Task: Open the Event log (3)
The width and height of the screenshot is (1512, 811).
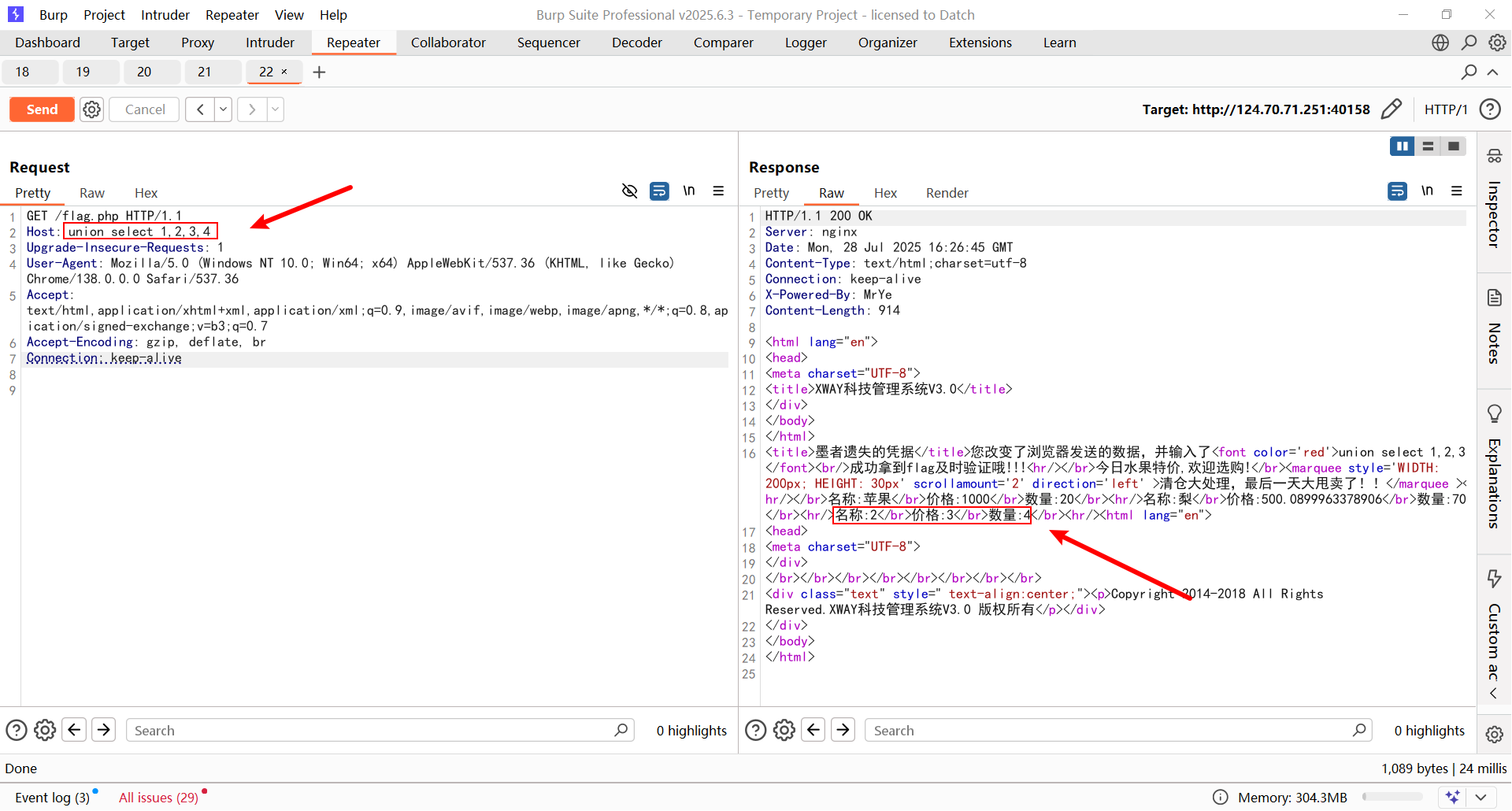Action: 53,798
